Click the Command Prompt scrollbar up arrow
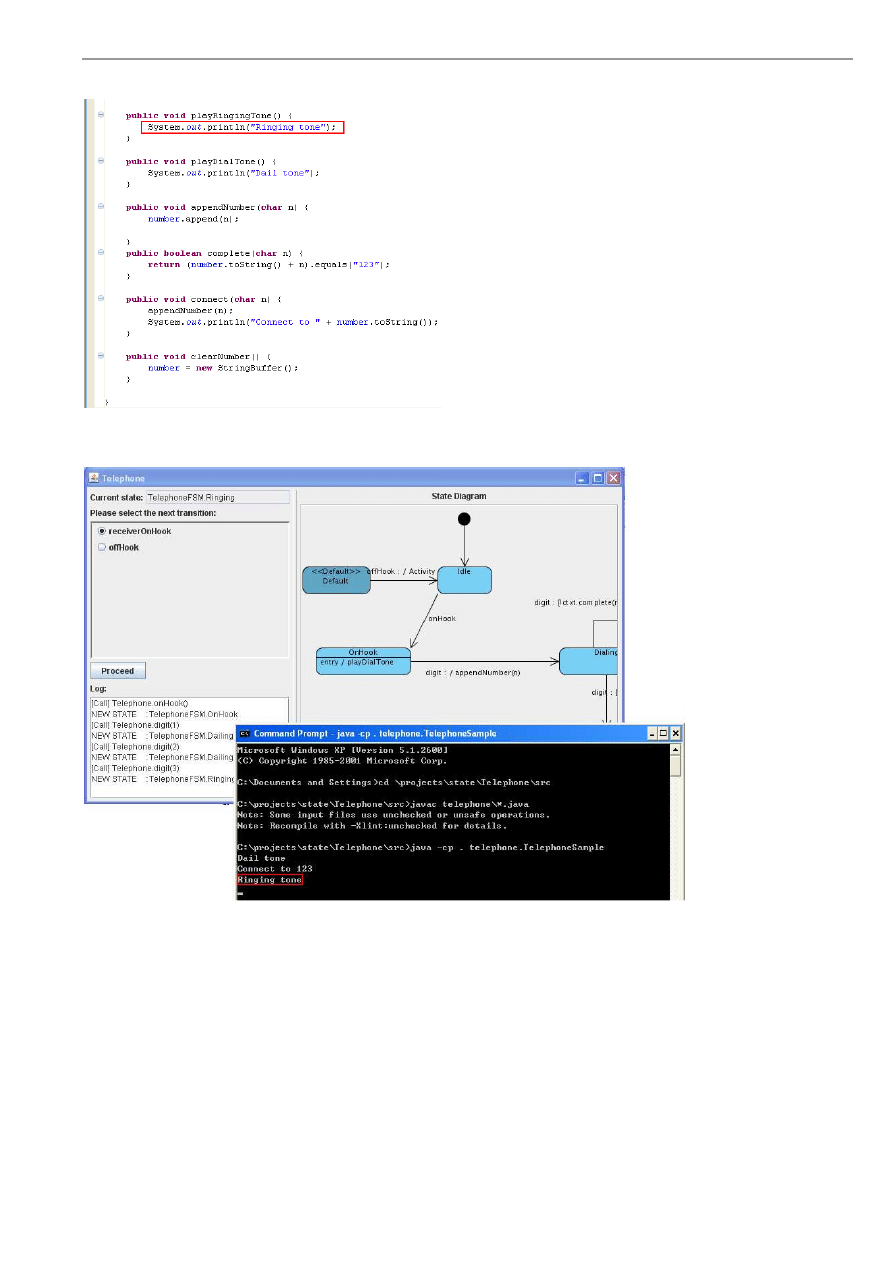 coord(676,749)
